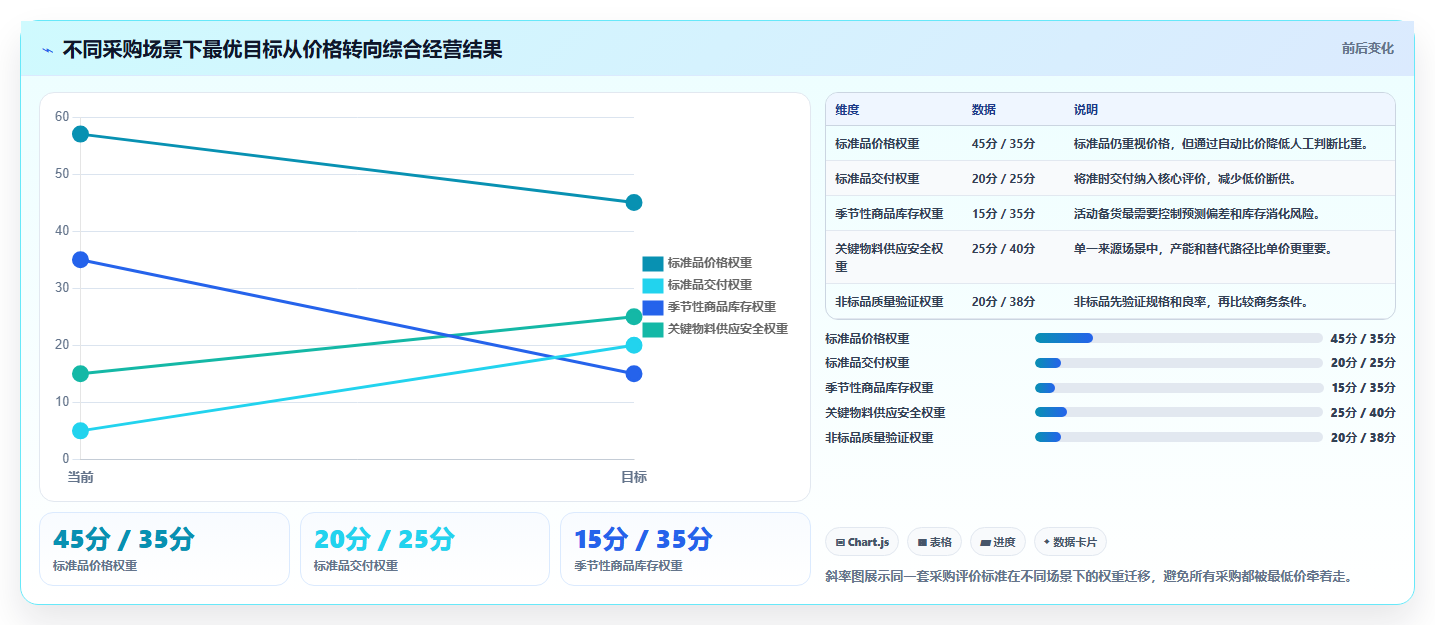
Task: Click the Chart.js tag
Action: [x=862, y=542]
